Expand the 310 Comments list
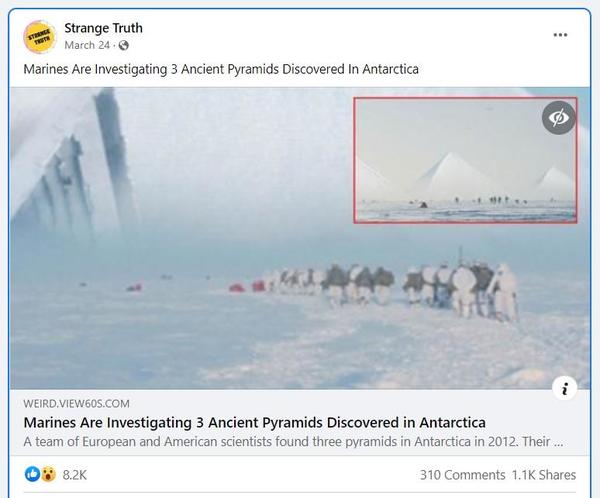This screenshot has width=600, height=498. (x=462, y=475)
